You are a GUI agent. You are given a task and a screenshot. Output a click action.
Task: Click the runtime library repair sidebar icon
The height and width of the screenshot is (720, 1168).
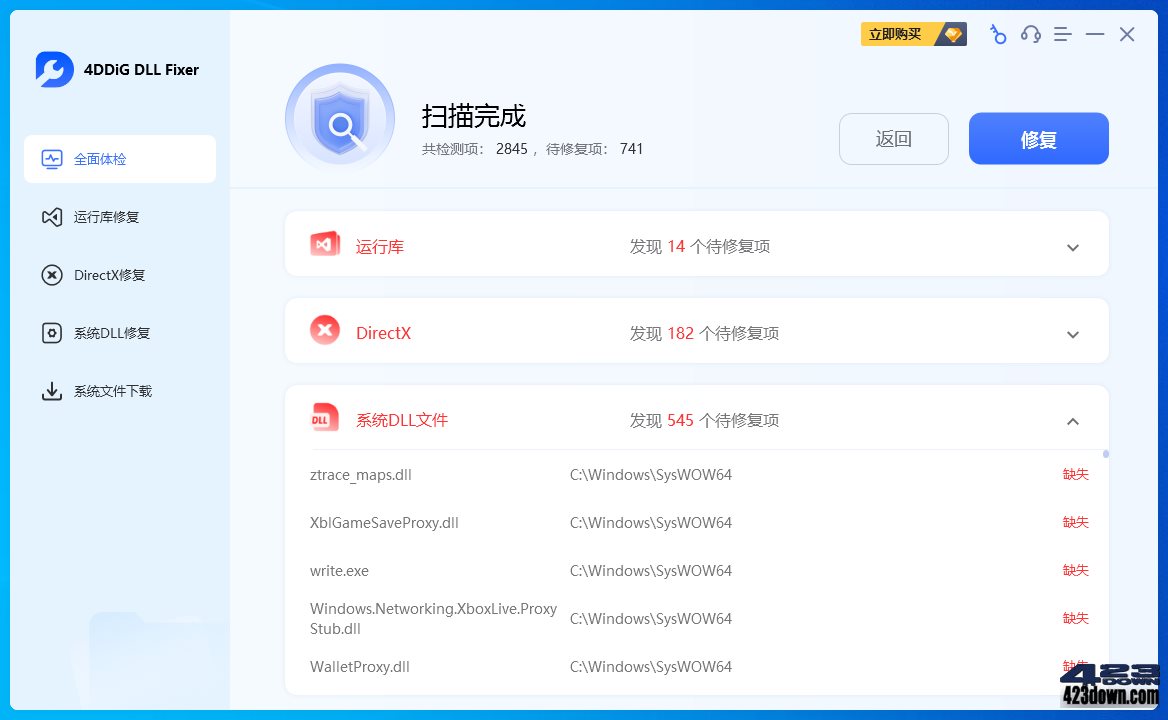click(x=51, y=217)
